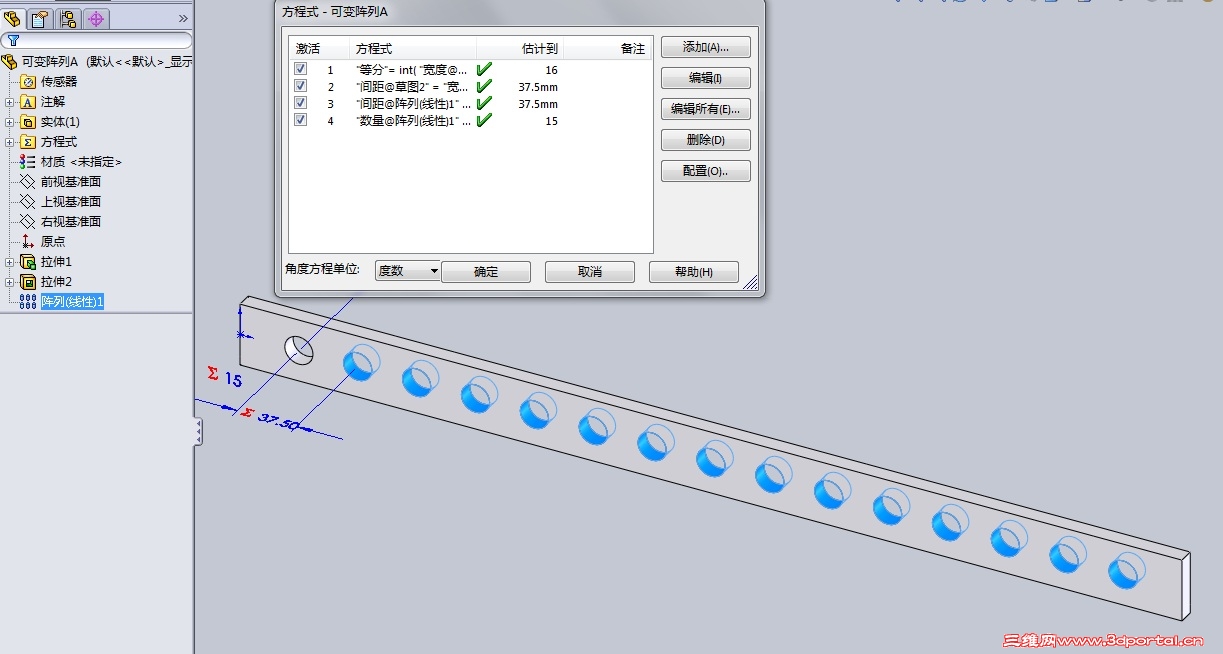The height and width of the screenshot is (654, 1223).
Task: Select the 材质 material icon
Action: point(28,162)
